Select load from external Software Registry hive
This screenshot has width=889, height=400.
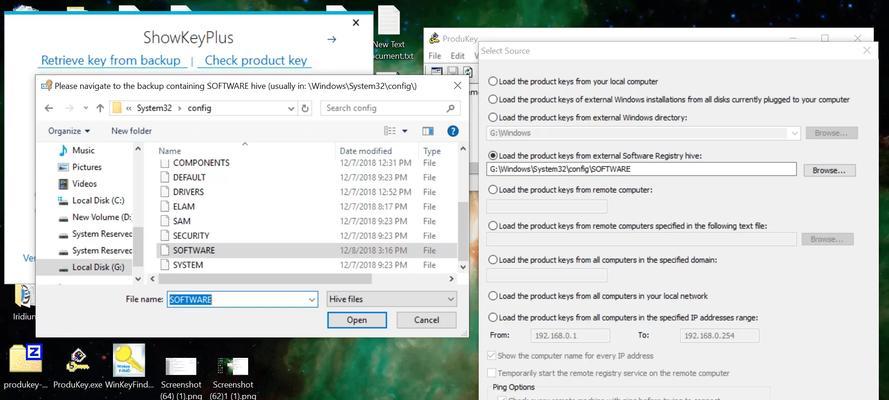493,155
